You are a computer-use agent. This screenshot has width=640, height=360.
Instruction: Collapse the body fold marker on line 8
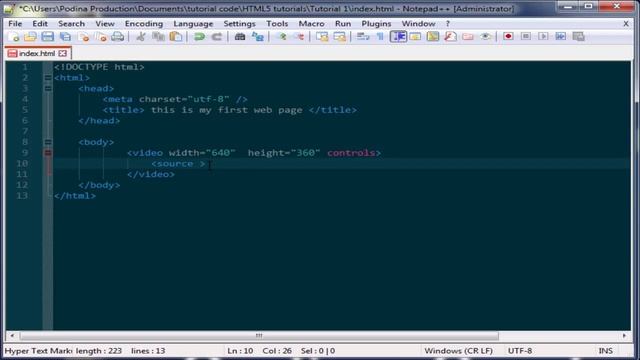48,142
